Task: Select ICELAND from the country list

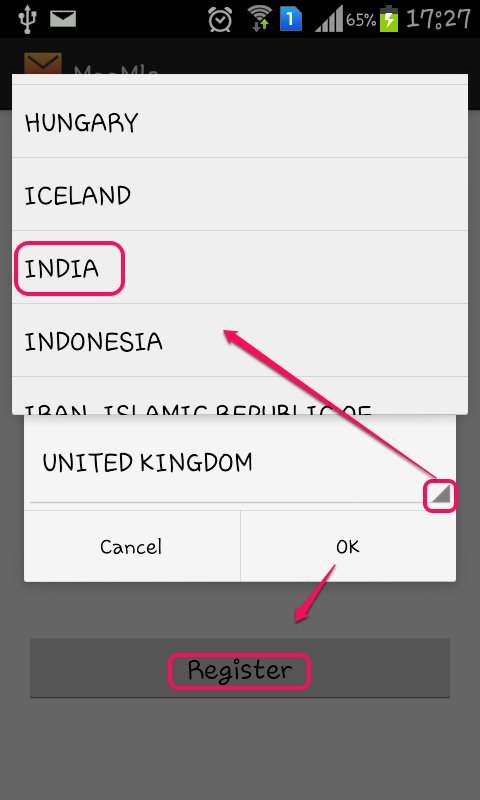Action: point(240,194)
